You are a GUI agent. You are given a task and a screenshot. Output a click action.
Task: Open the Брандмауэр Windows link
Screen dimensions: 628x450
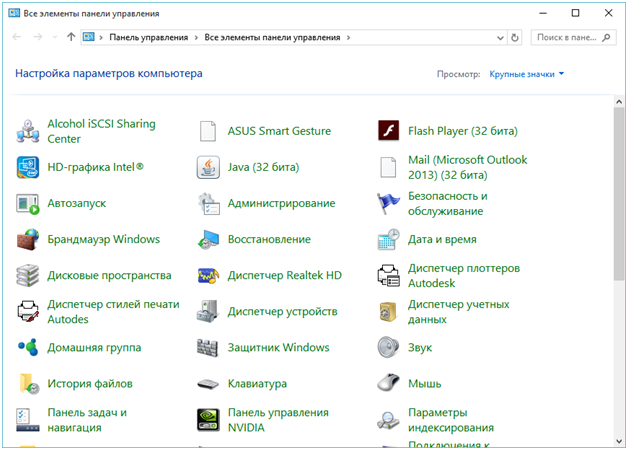(x=103, y=239)
